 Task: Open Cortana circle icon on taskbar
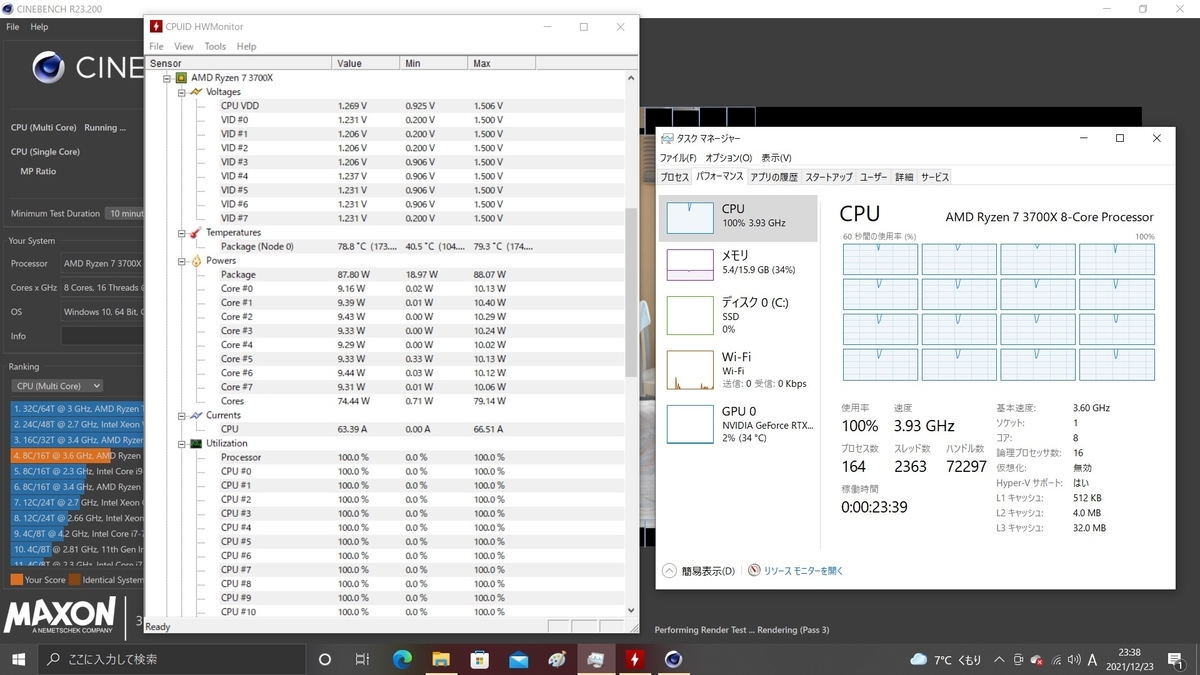[x=324, y=659]
